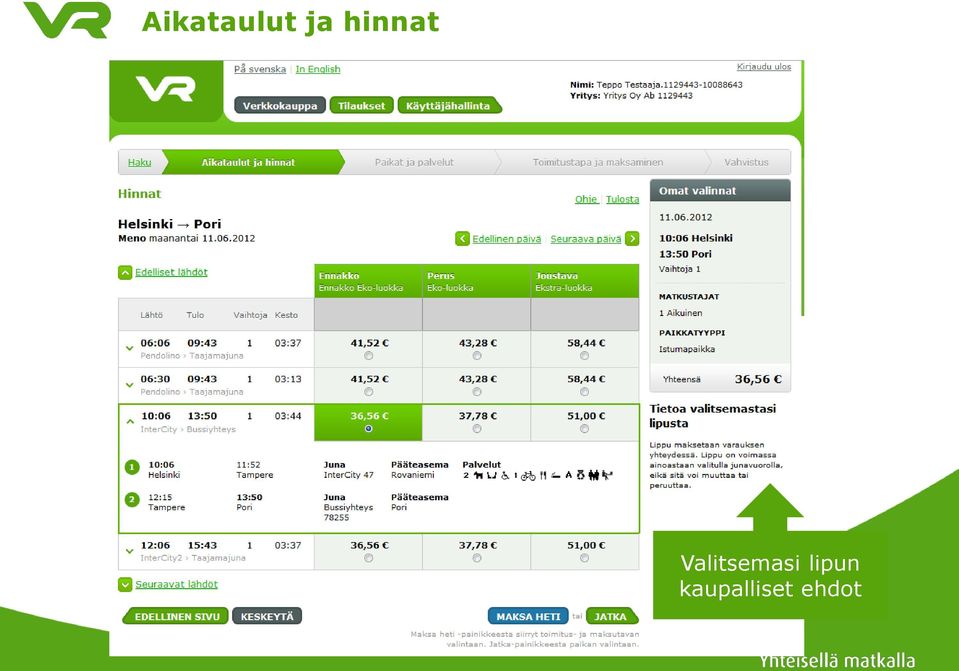Expand details of the 12:06 InterCity2 departure
This screenshot has height=671, width=959.
pos(130,551)
